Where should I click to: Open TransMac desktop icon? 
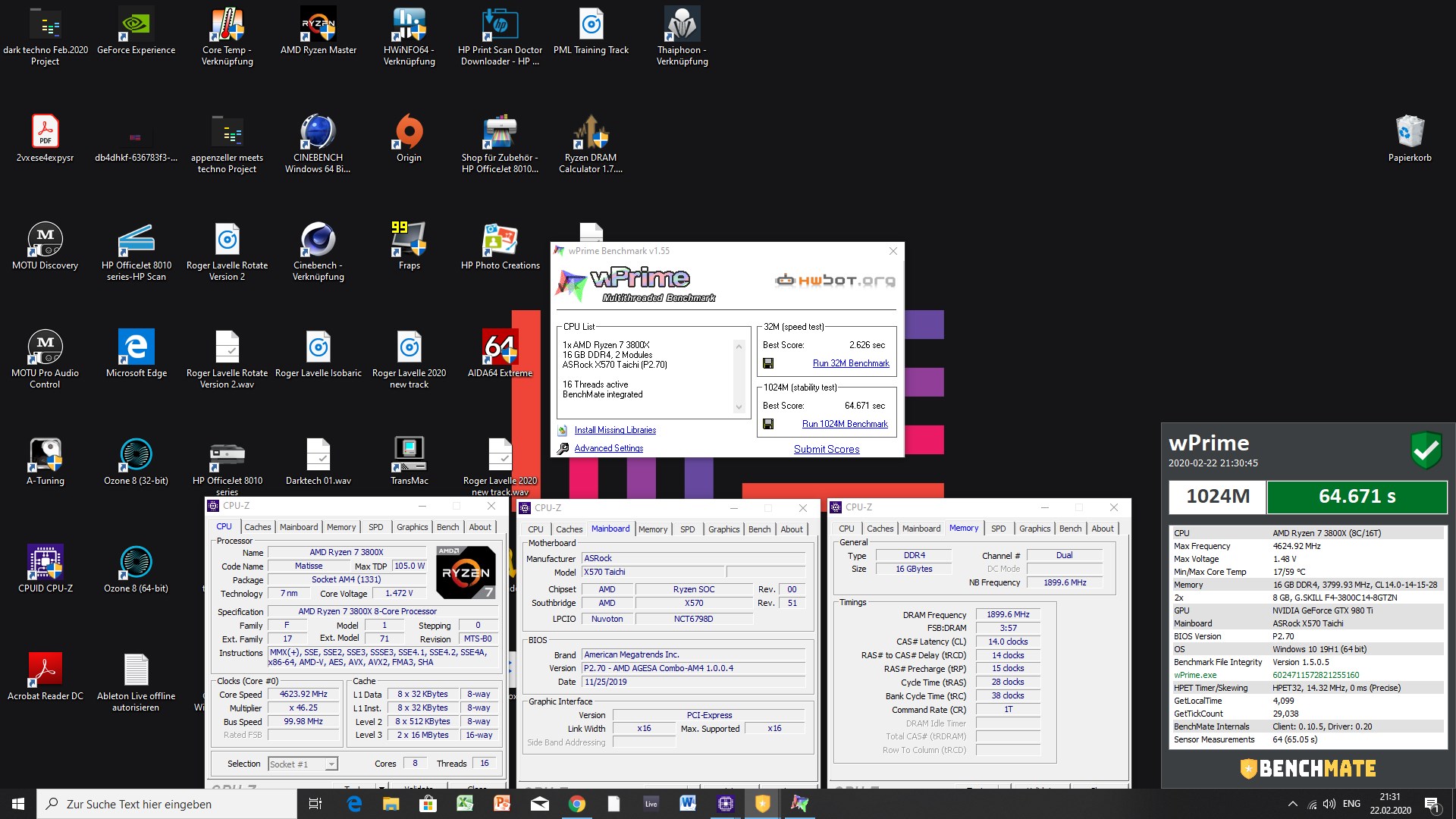pos(409,463)
